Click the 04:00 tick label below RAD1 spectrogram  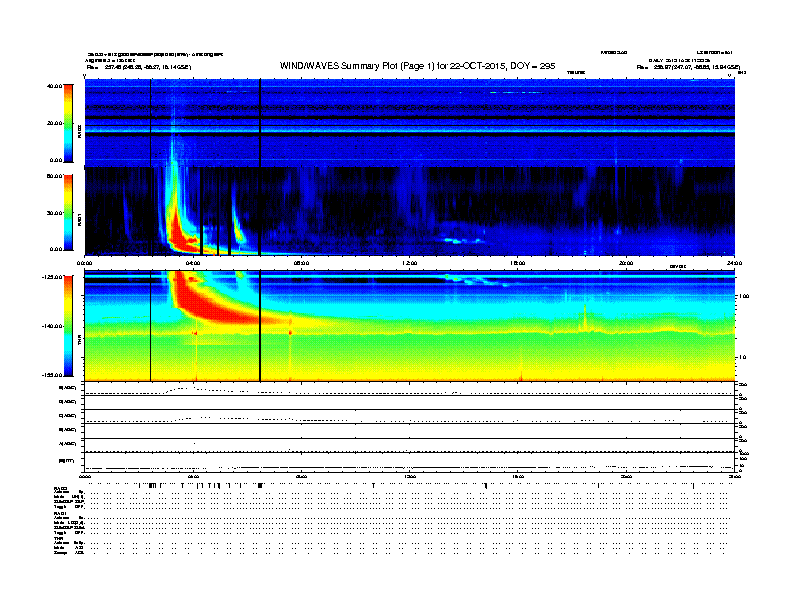(x=193, y=263)
